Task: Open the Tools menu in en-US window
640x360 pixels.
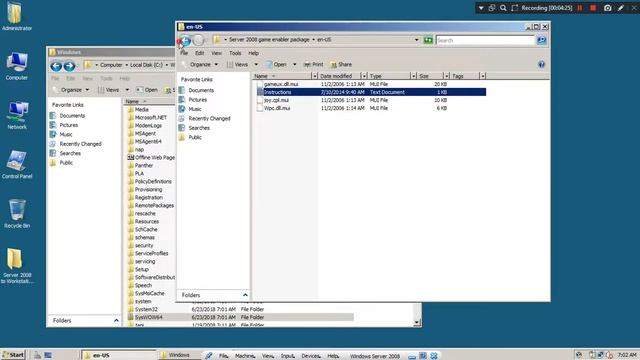Action: coord(235,53)
